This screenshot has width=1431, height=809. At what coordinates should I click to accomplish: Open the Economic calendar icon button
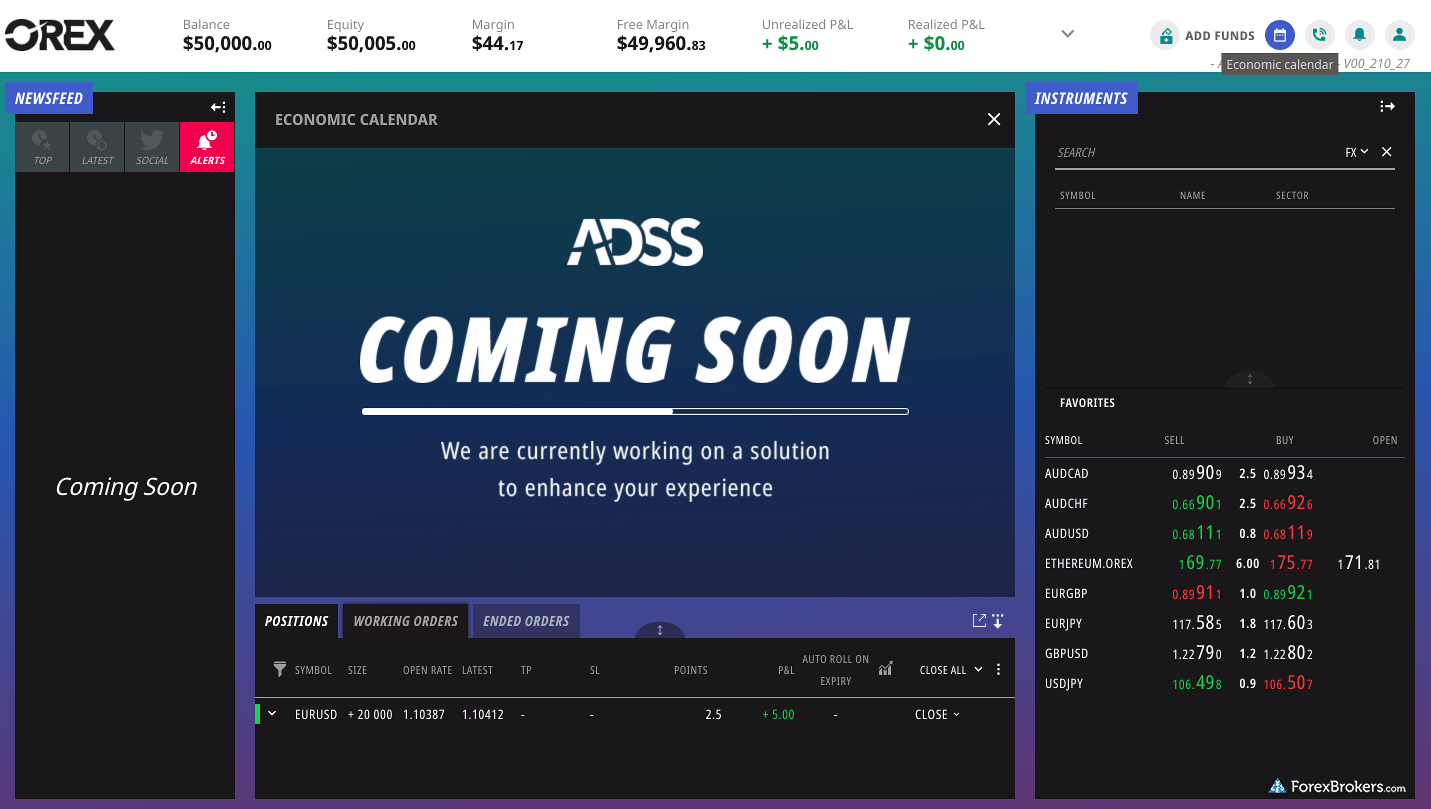[x=1279, y=35]
